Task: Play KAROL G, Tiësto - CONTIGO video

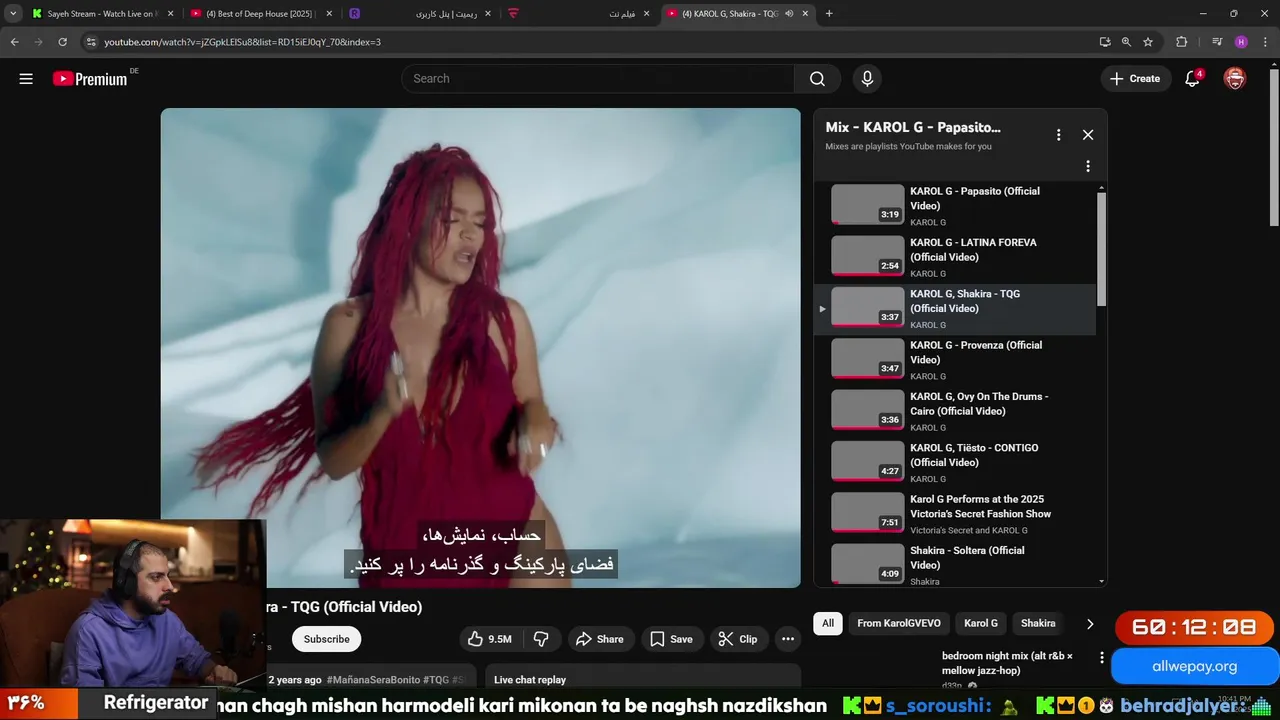Action: (x=955, y=463)
